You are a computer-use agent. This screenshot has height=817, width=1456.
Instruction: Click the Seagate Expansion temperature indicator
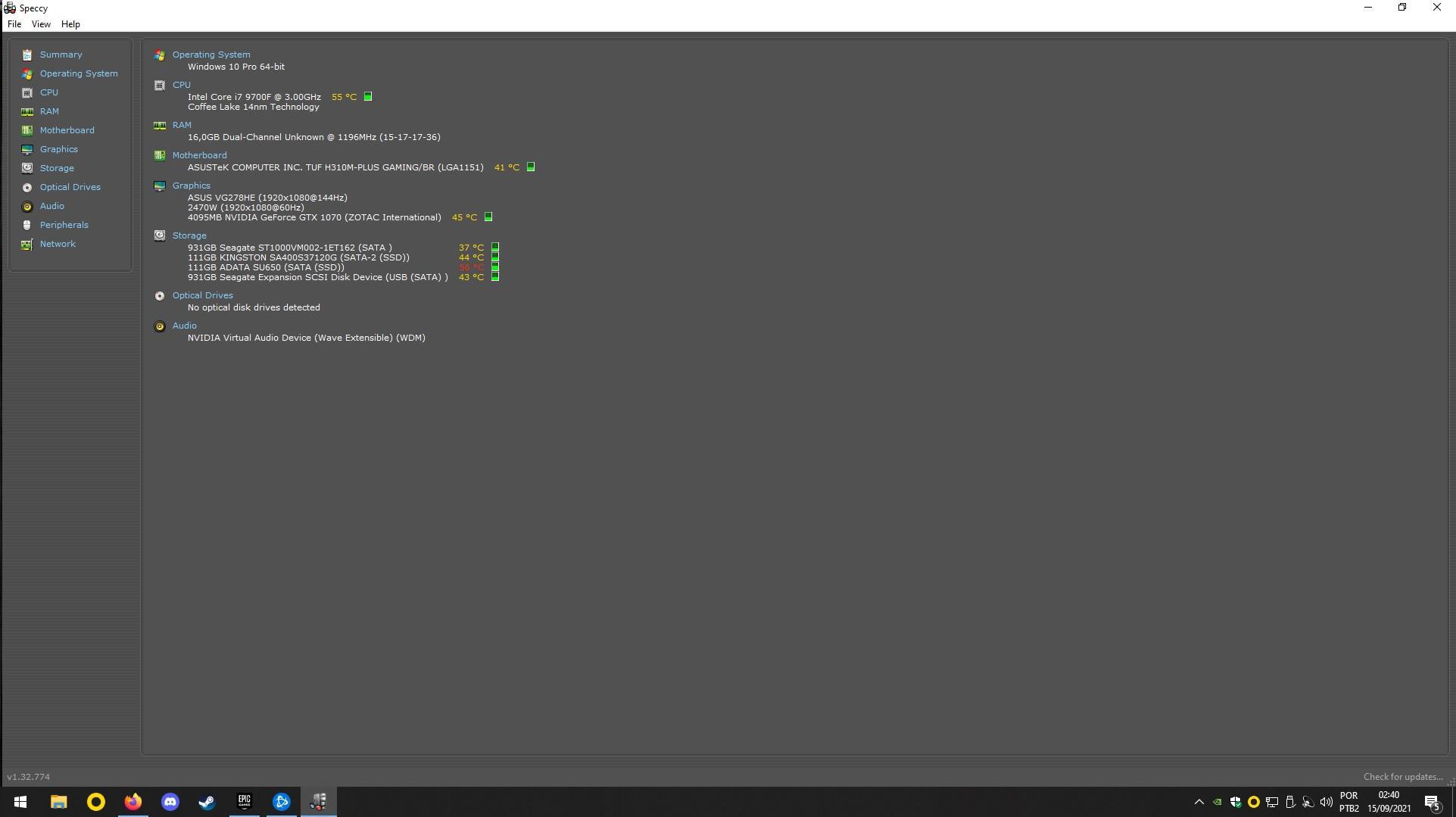(495, 277)
